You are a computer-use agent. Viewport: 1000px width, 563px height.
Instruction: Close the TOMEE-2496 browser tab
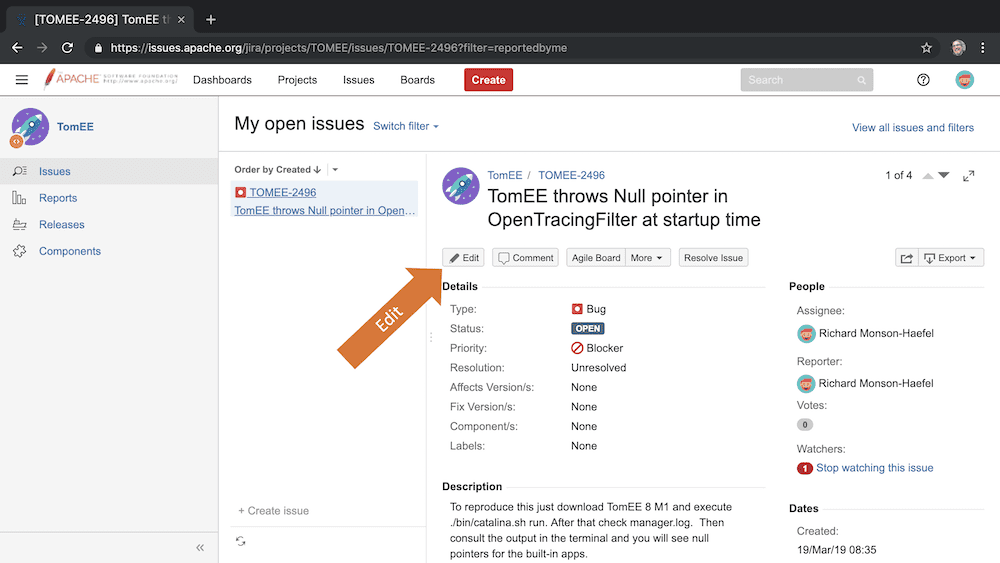tap(181, 20)
